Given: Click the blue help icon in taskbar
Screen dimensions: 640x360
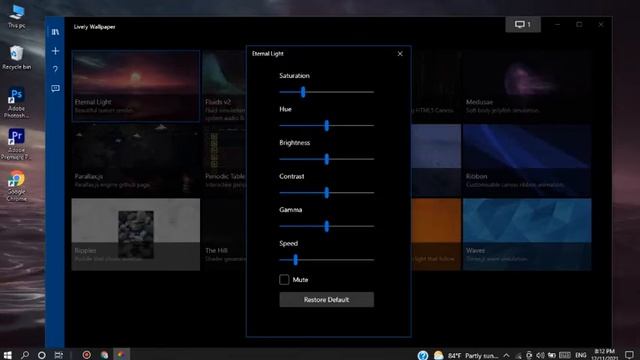Looking at the screenshot, I should click(423, 356).
